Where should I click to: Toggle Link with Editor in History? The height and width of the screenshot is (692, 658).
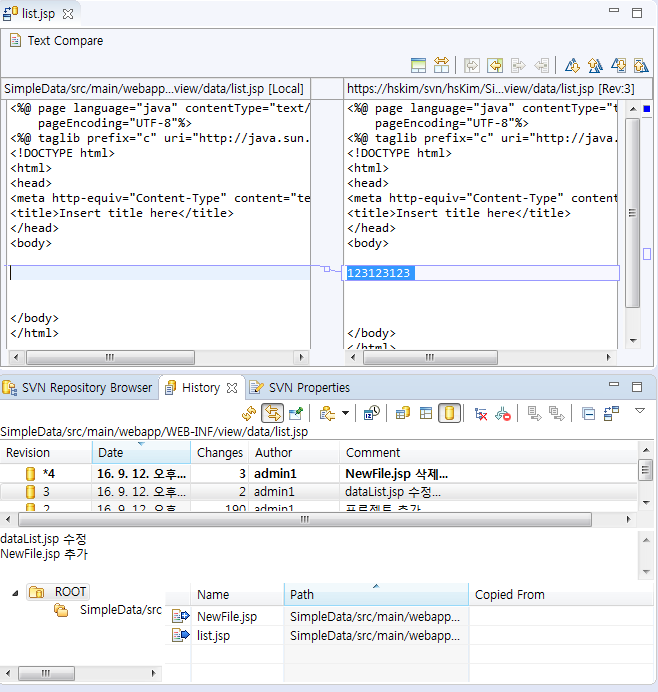coord(272,414)
